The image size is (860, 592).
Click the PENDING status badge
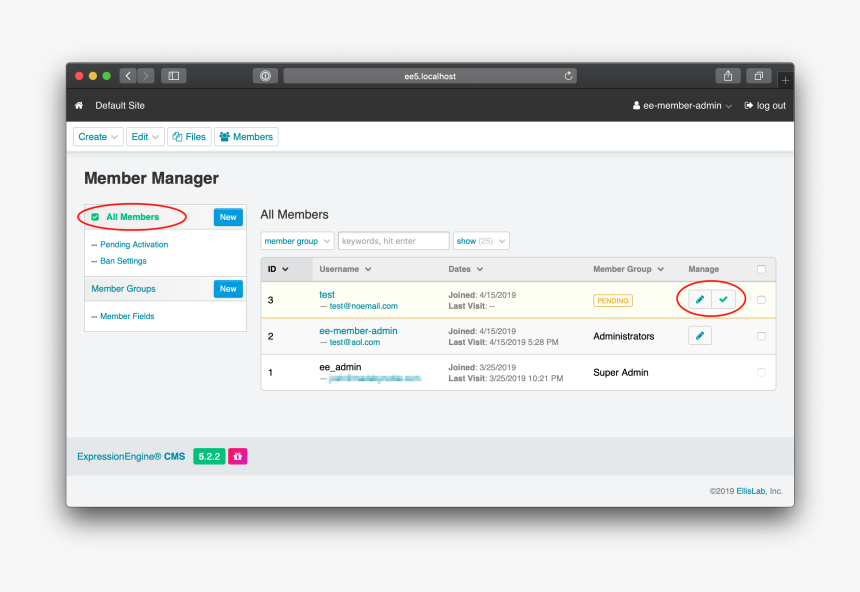point(613,301)
